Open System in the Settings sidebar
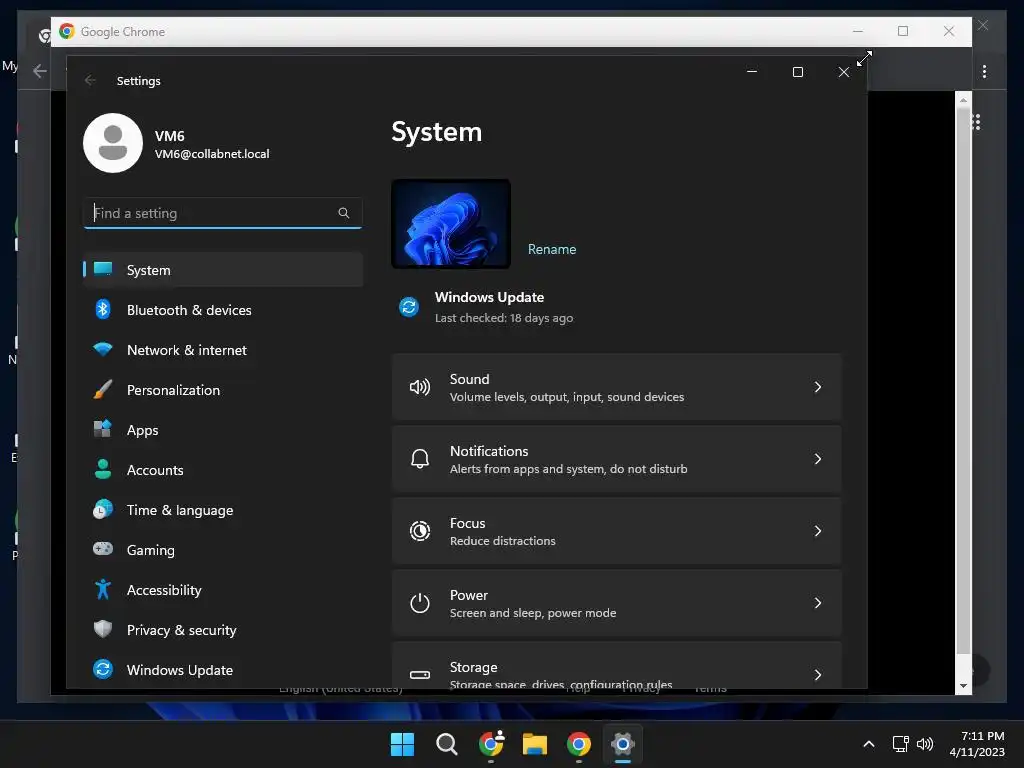The image size is (1024, 768). pos(223,270)
